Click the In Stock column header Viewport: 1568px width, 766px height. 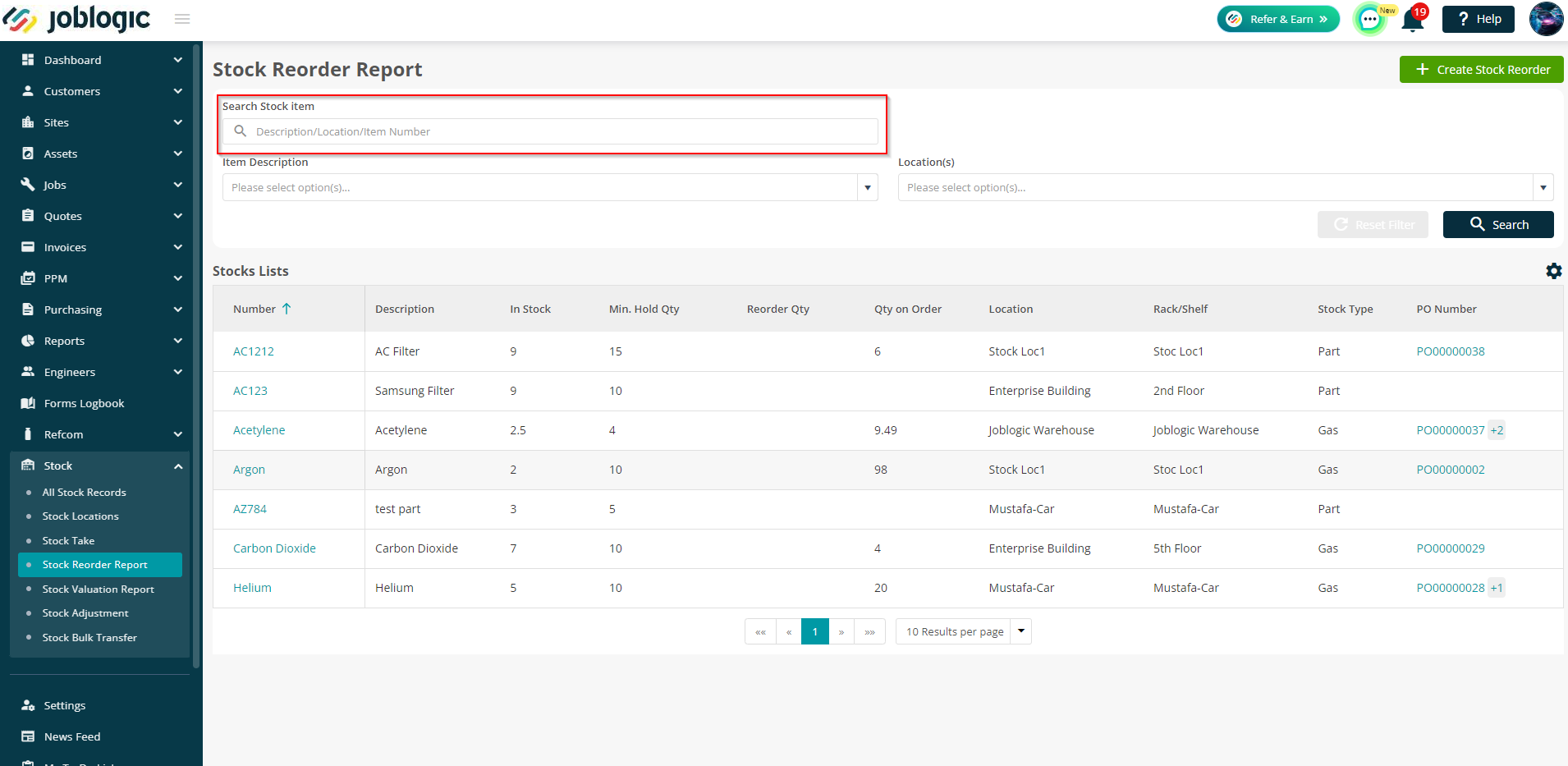530,309
